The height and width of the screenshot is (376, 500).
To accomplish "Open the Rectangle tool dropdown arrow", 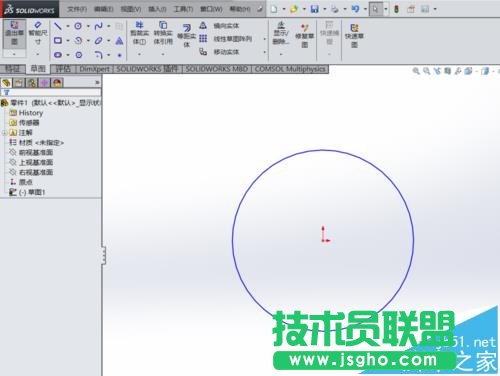I will click(68, 41).
